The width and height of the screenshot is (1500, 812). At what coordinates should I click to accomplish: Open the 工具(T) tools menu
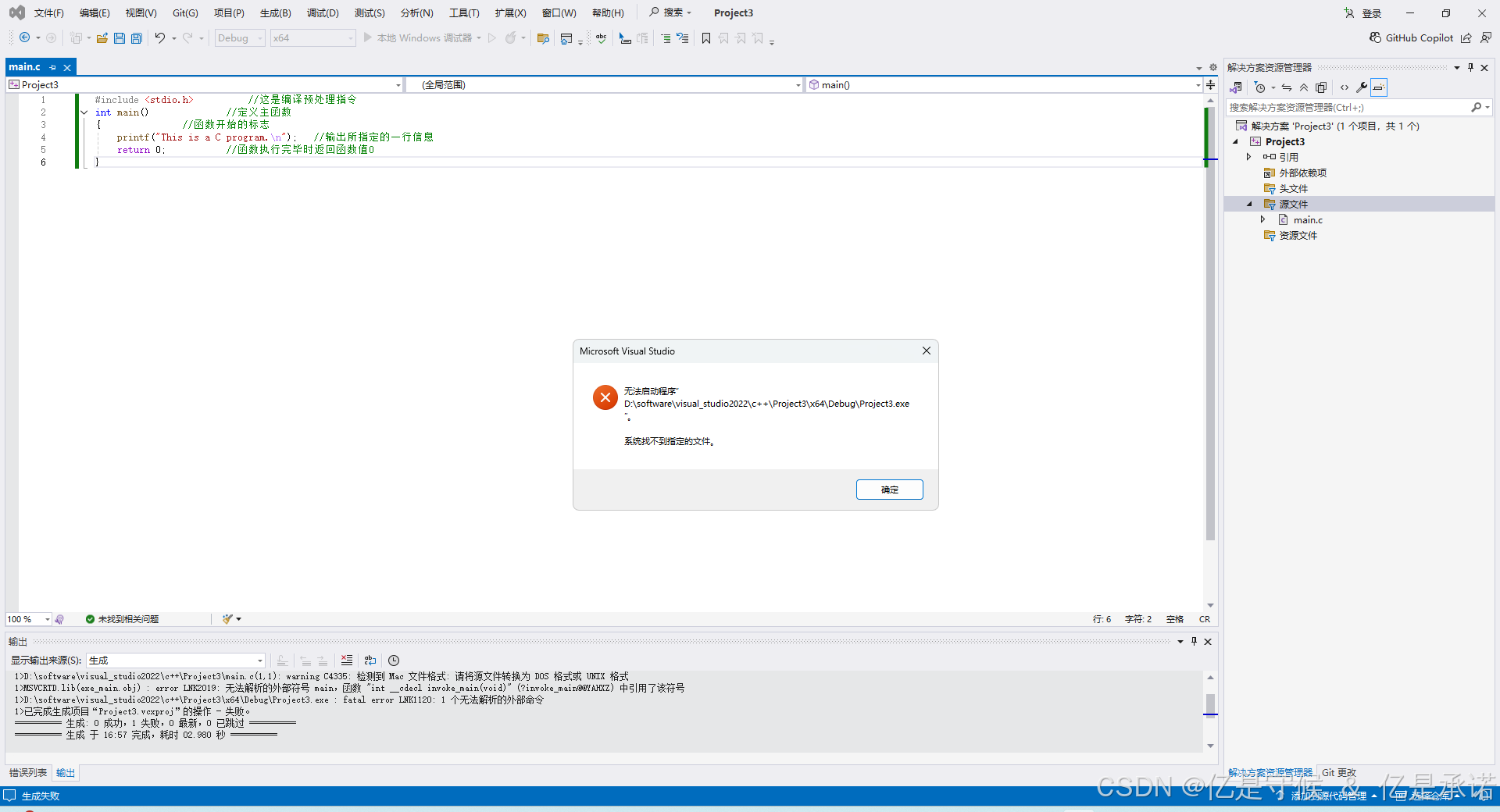point(464,13)
